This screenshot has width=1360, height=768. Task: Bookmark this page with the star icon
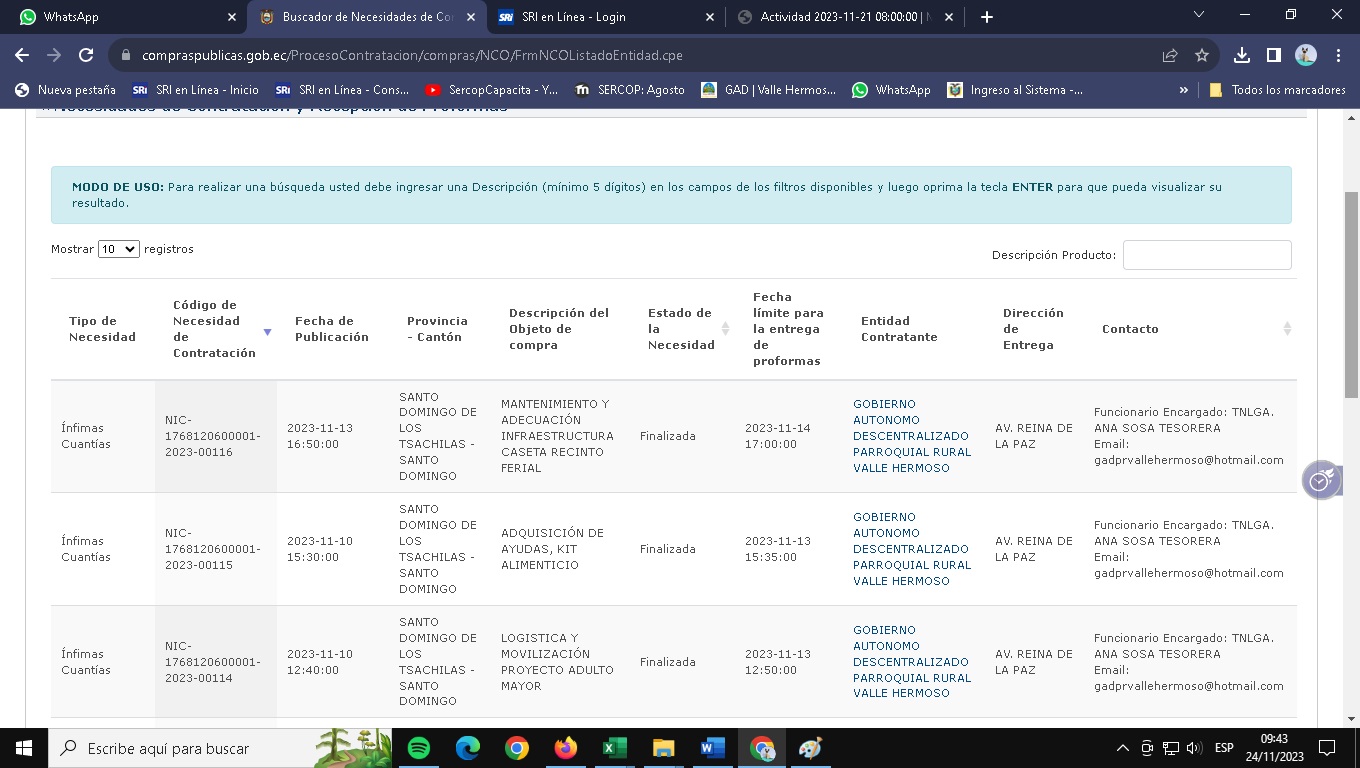pos(1202,56)
